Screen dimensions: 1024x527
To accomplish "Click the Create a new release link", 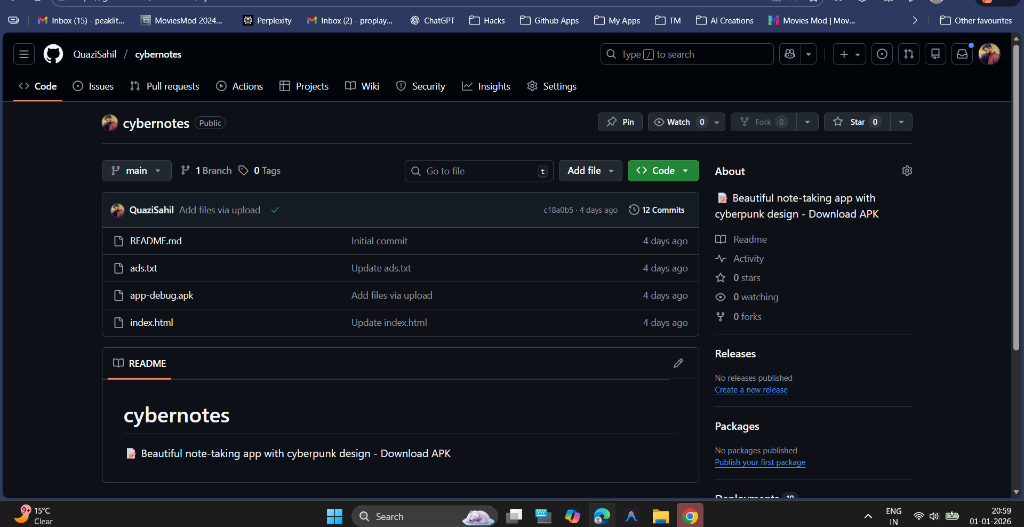I will 750,390.
